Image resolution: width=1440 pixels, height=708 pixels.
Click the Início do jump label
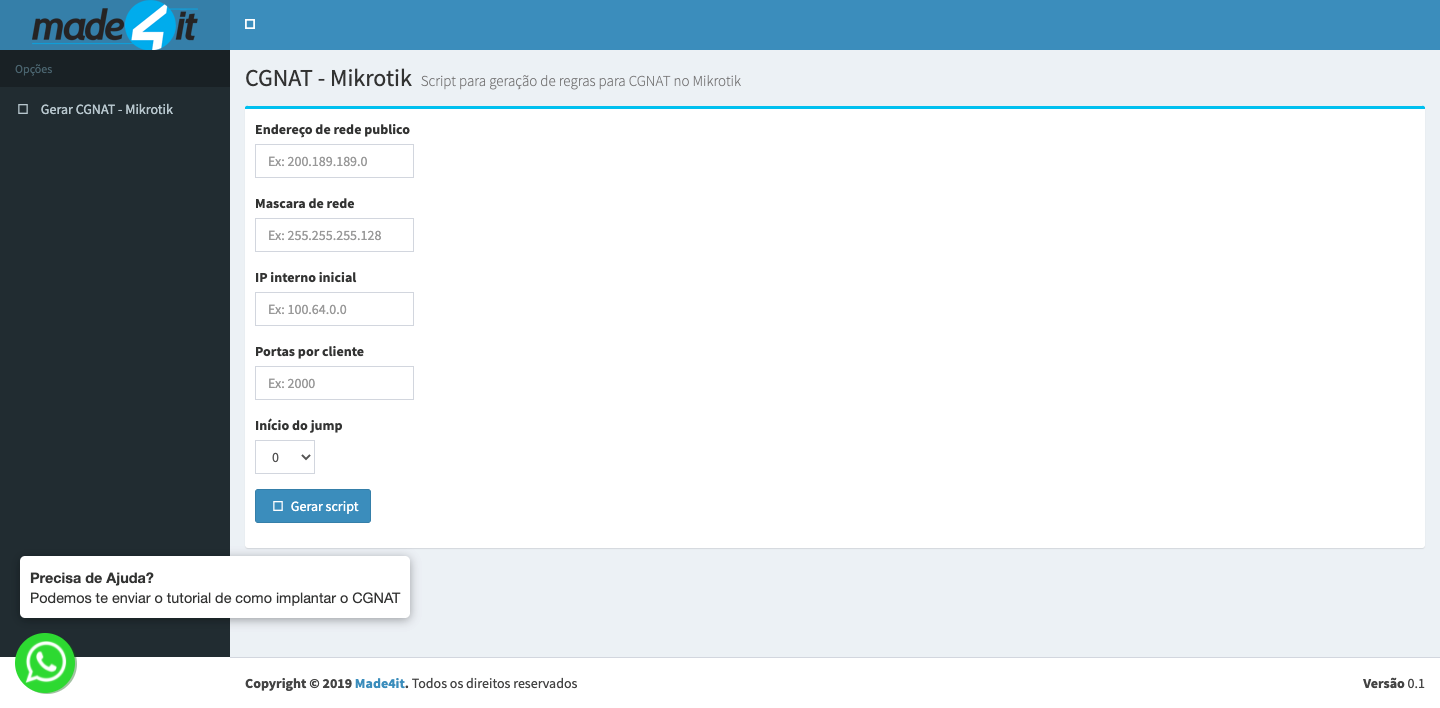pos(299,425)
